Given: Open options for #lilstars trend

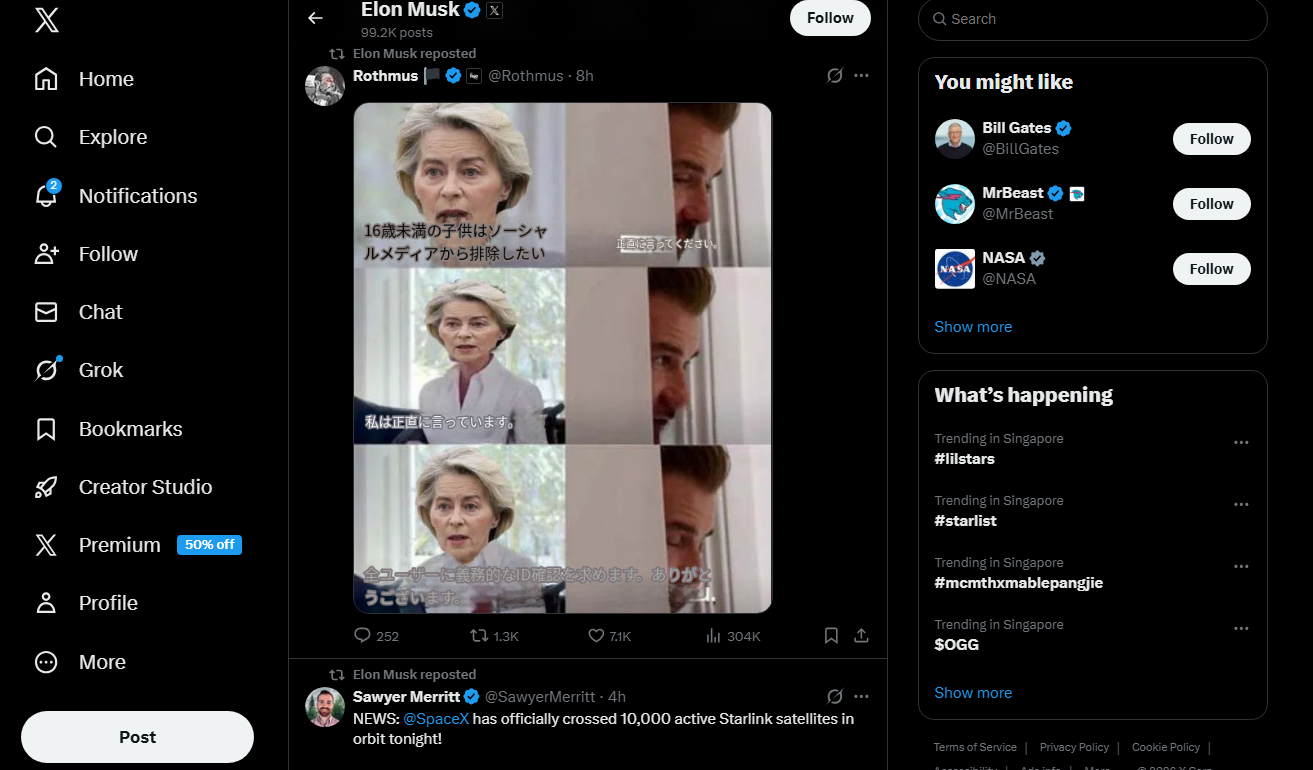Looking at the screenshot, I should click(1241, 443).
